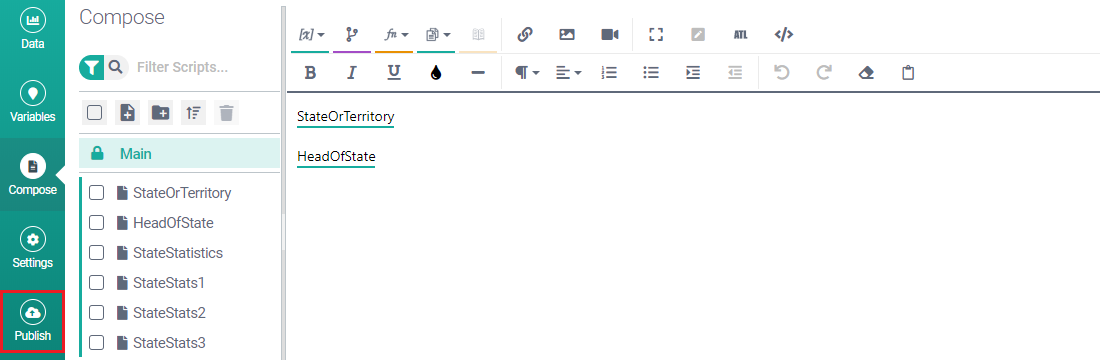
Task: Open the StateOrTerritory script in list
Action: point(182,193)
